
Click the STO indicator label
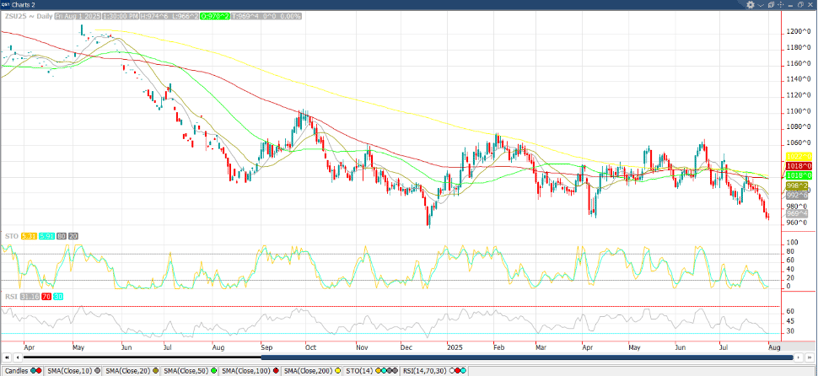point(11,237)
